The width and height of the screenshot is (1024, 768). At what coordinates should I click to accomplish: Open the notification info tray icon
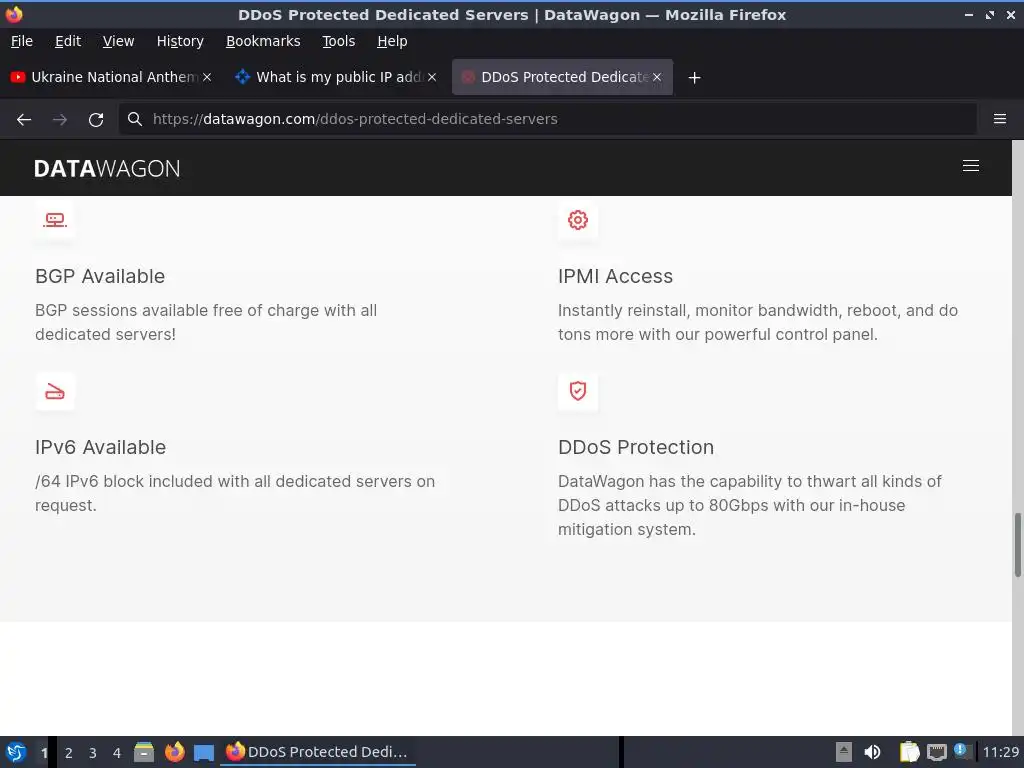tap(961, 751)
